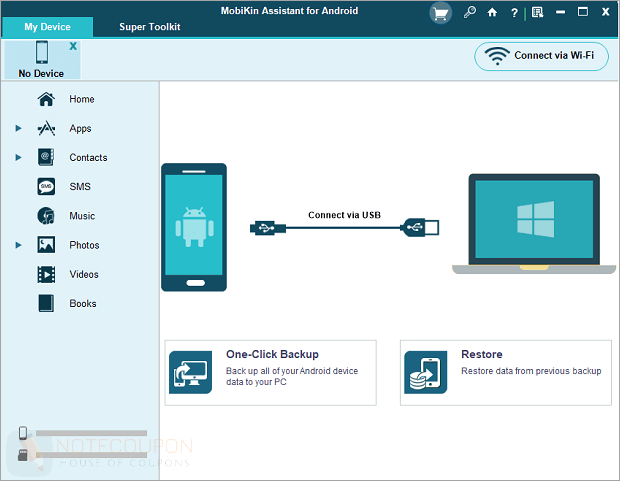Open the Books text entry
Viewport: 620px width, 481px height.
click(x=83, y=303)
